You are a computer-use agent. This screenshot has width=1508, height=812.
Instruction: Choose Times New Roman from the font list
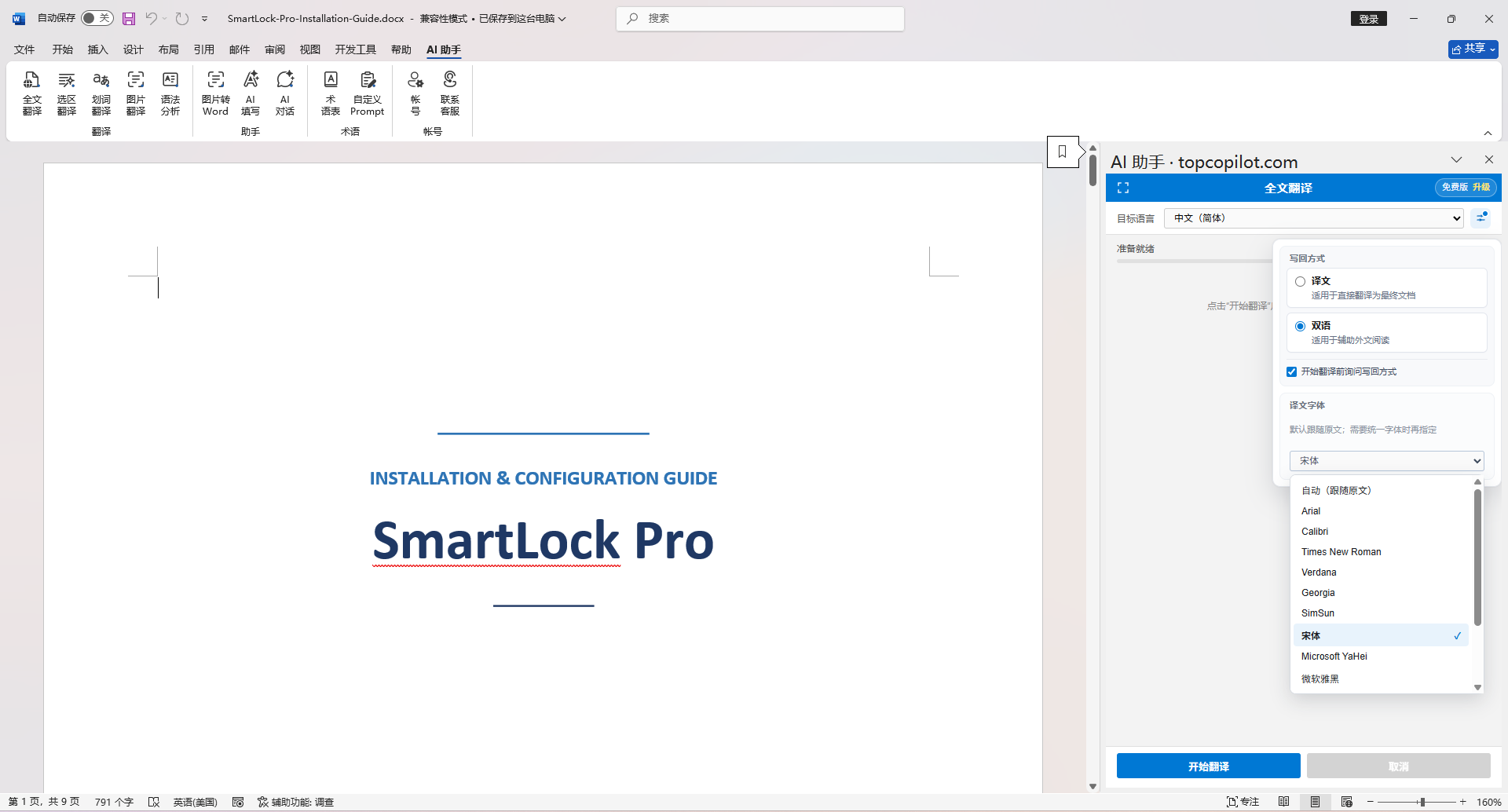1381,552
